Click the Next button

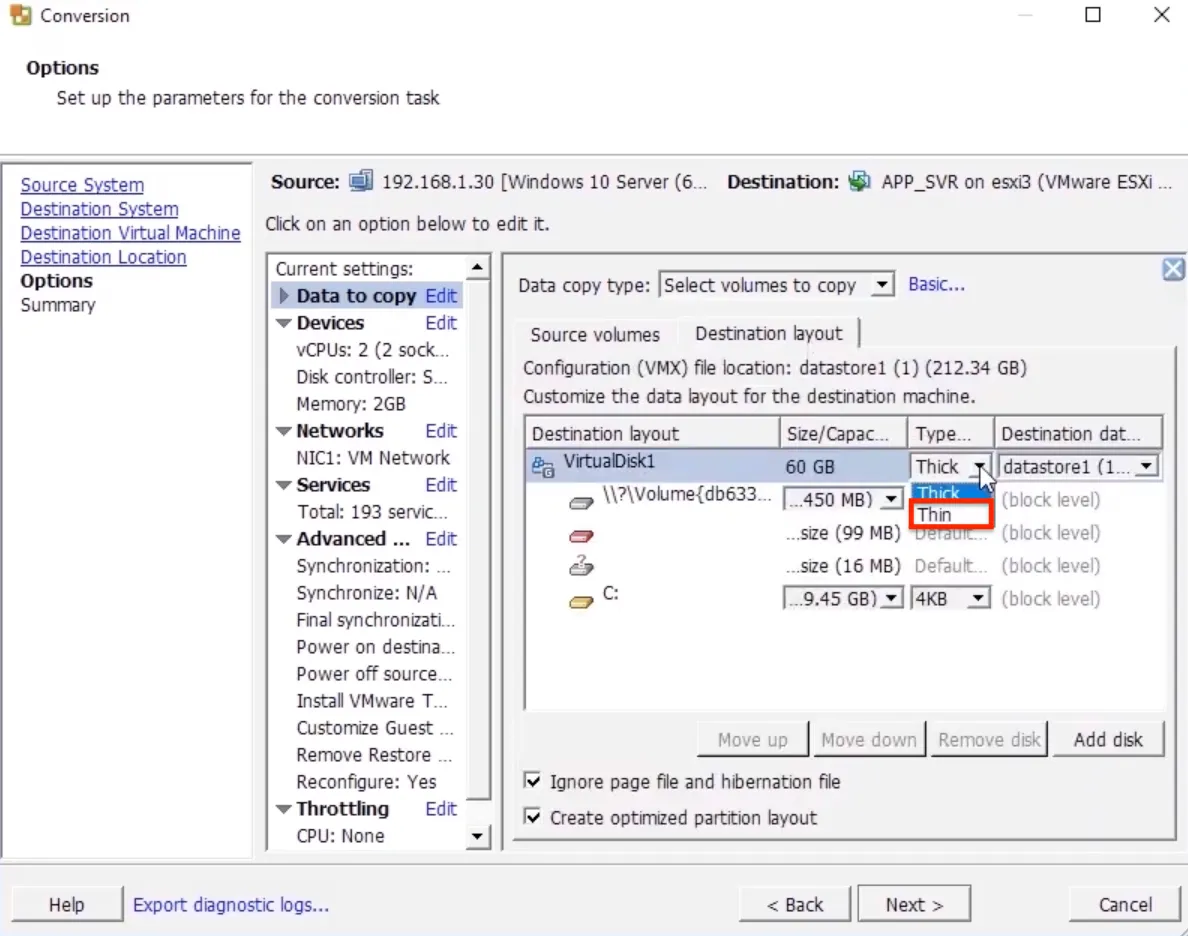pos(913,905)
